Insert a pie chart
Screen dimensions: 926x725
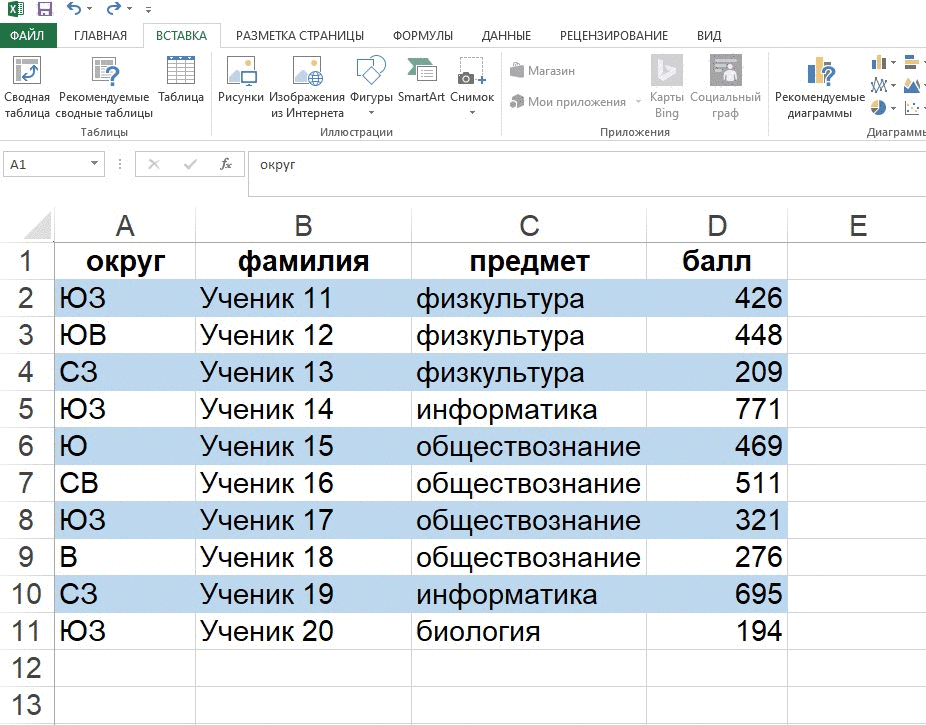(878, 107)
